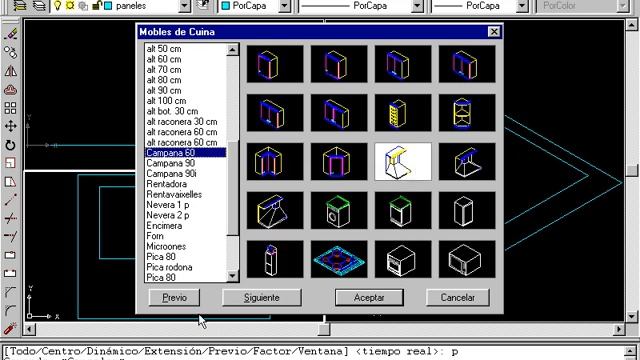Select the Fillet tool
640x360 pixels.
[11, 310]
